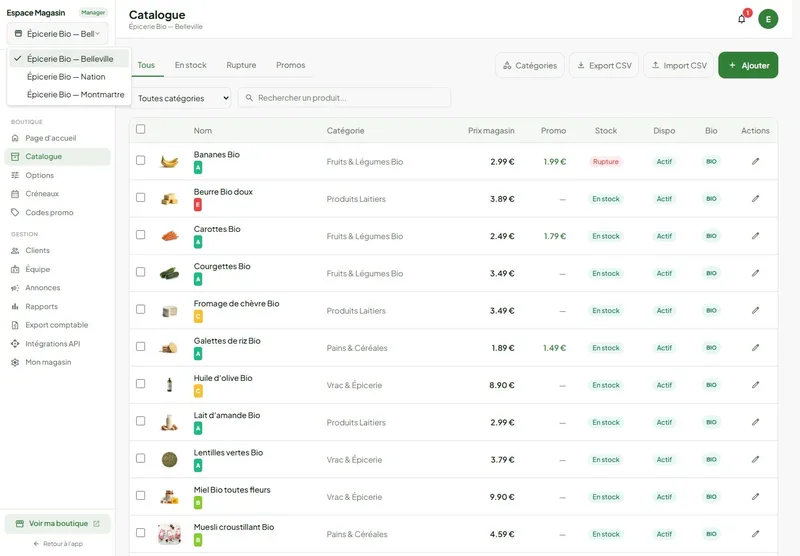
Task: Open Voir ma boutique link
Action: coord(58,523)
